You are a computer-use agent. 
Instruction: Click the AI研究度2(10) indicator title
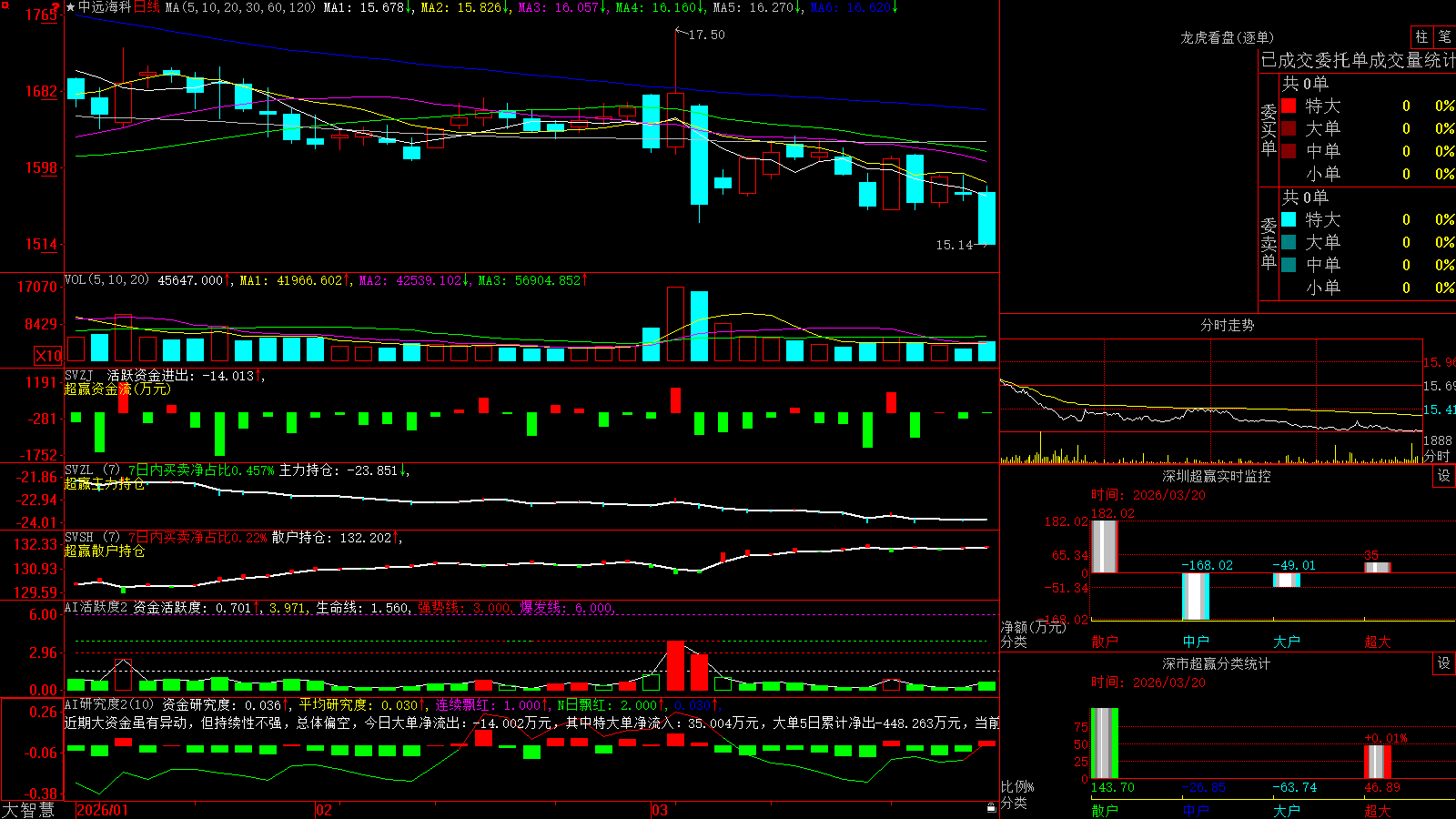point(110,704)
